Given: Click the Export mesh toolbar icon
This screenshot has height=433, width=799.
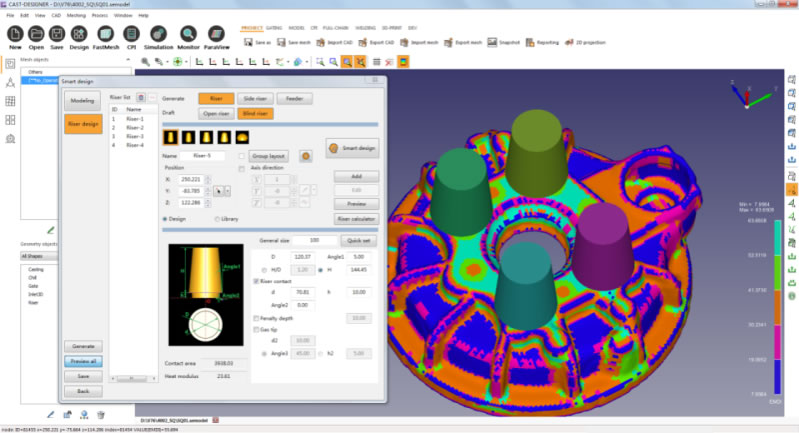Looking at the screenshot, I should (448, 42).
